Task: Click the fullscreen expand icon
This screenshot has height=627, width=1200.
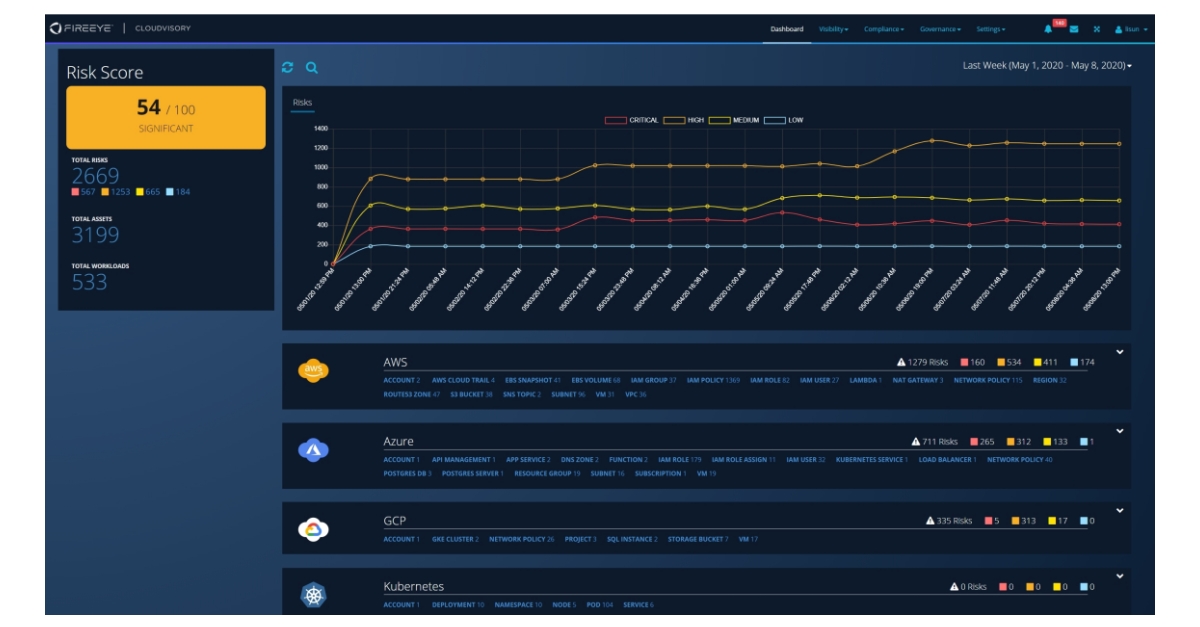Action: click(1097, 29)
